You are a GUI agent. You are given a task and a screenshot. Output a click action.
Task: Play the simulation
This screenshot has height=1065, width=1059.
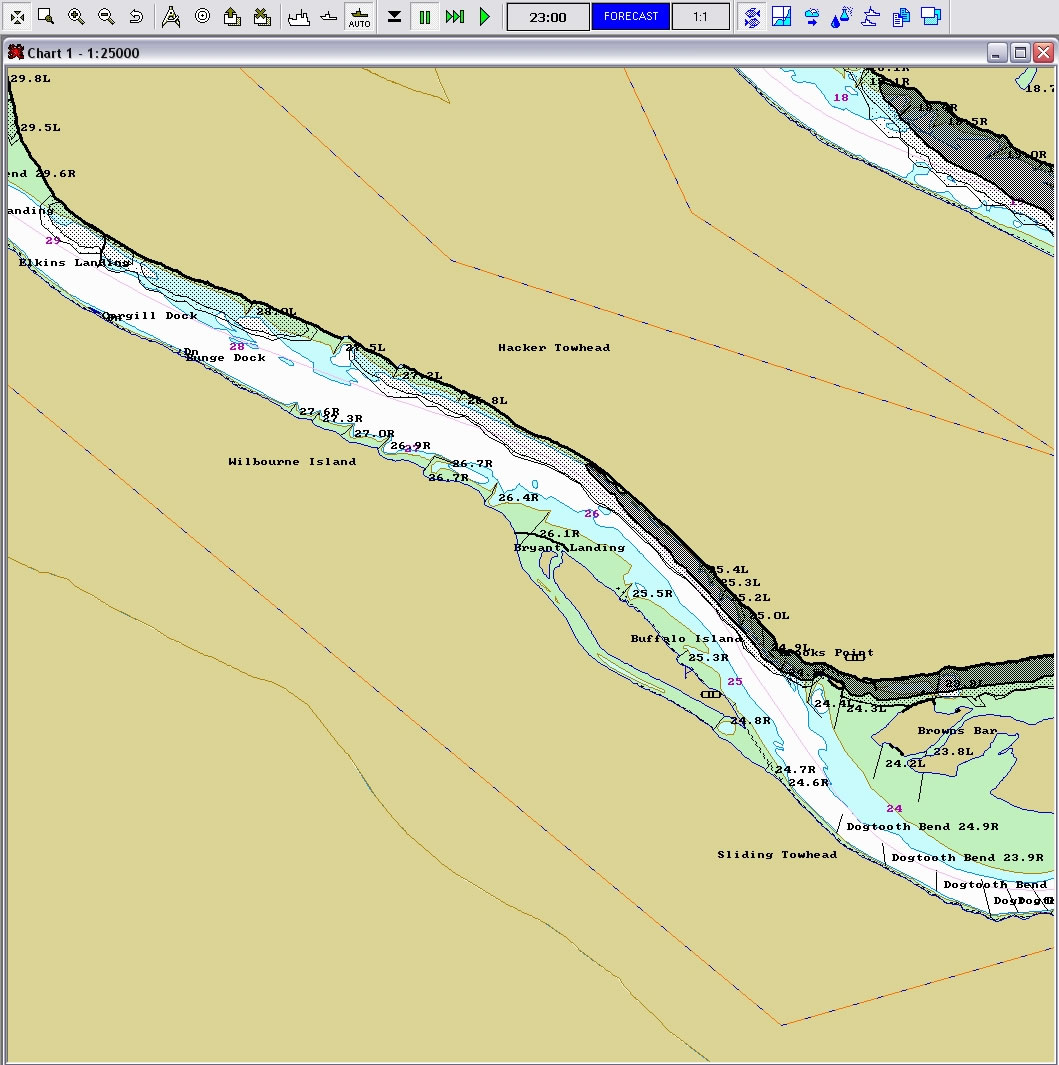click(484, 16)
